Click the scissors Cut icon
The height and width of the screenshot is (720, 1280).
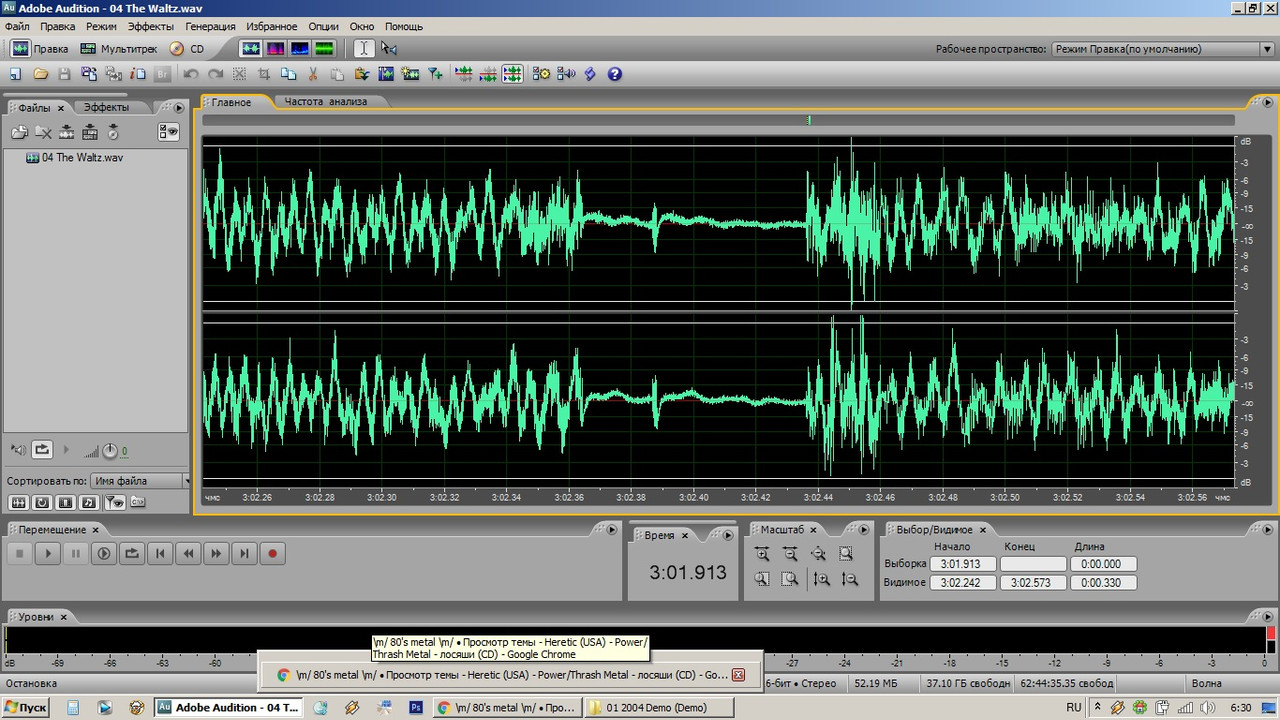point(313,74)
